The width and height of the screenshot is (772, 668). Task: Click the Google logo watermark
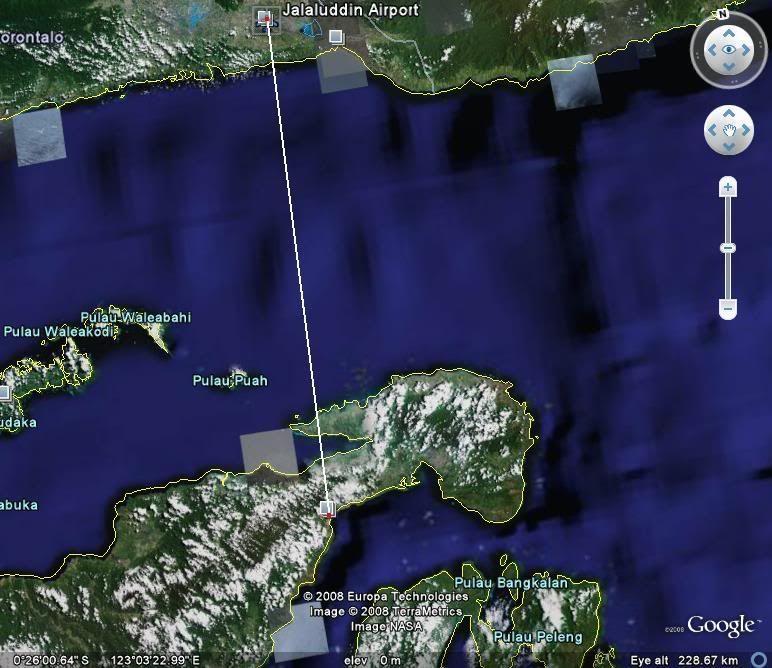(722, 627)
